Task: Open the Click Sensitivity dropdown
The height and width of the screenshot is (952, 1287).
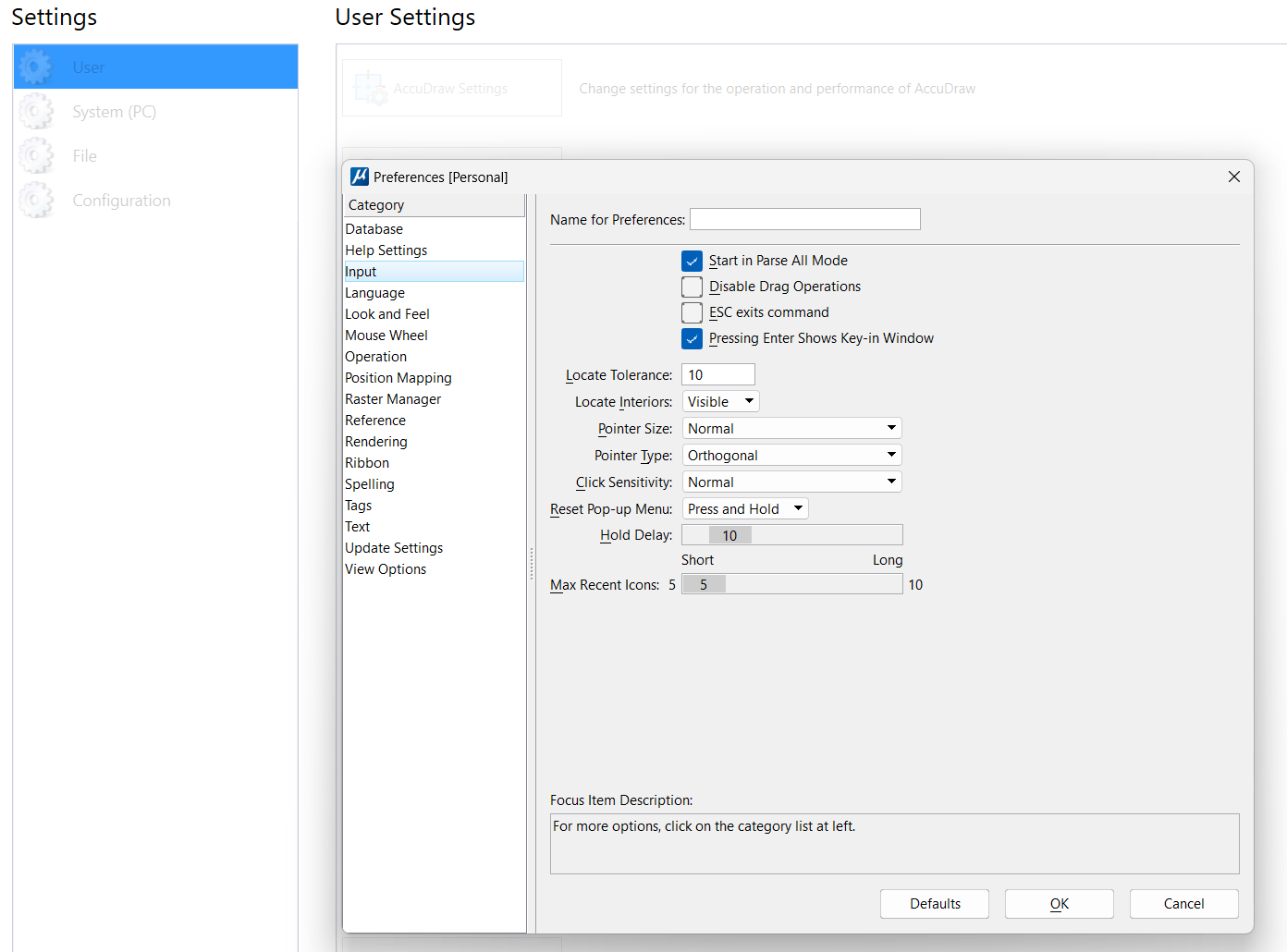Action: pos(791,482)
